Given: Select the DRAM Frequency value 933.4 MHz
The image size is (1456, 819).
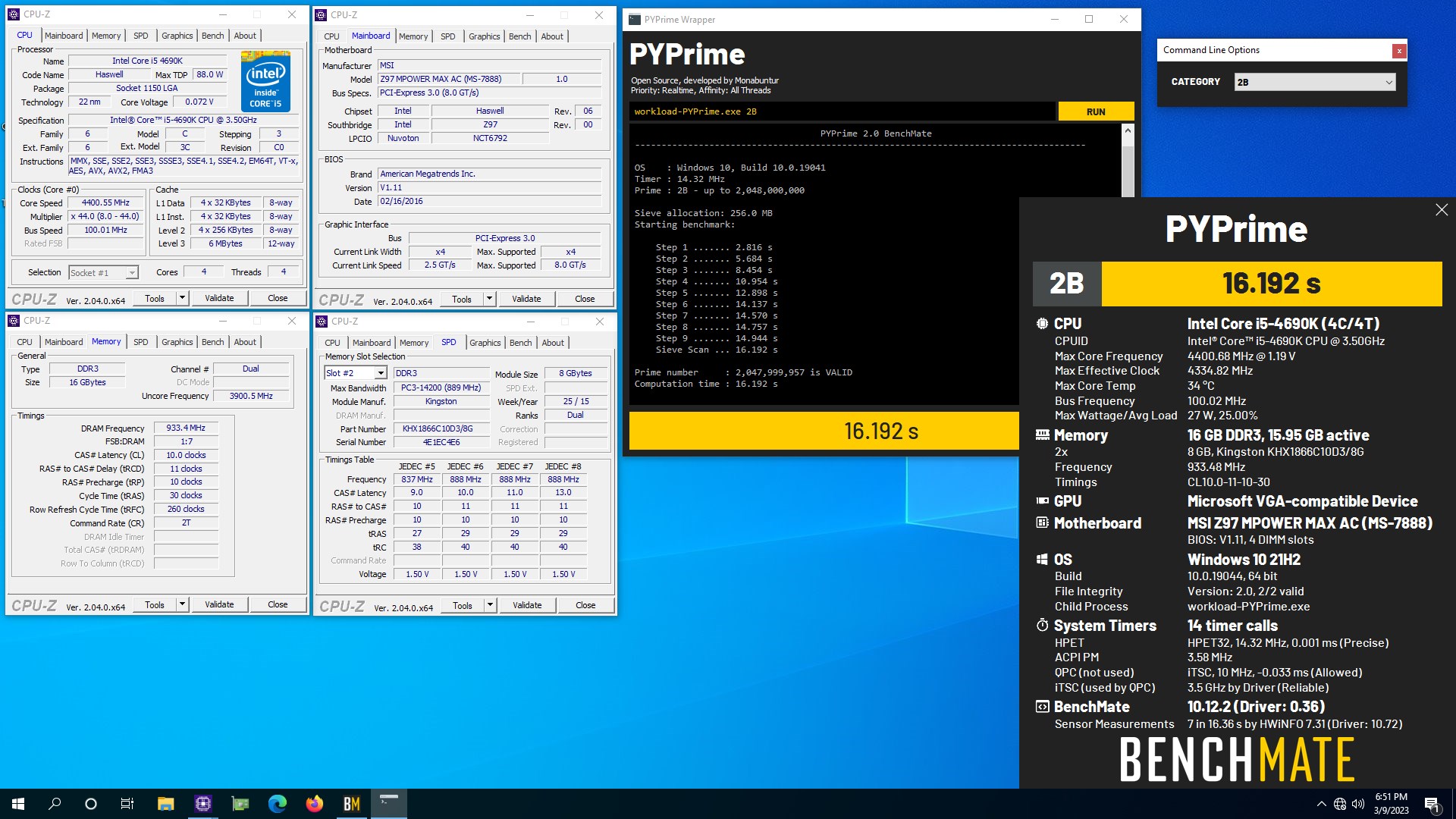Looking at the screenshot, I should [x=186, y=428].
